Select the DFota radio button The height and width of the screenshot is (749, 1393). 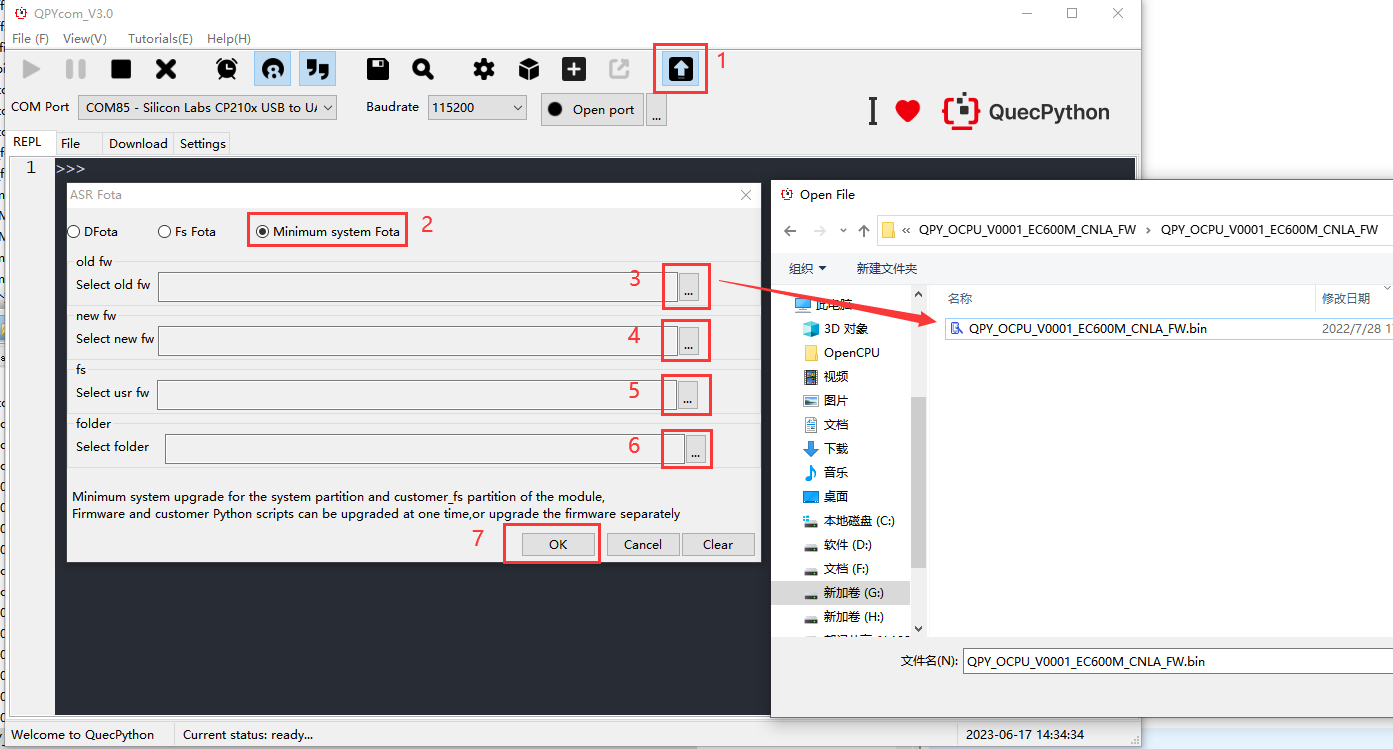pos(75,232)
